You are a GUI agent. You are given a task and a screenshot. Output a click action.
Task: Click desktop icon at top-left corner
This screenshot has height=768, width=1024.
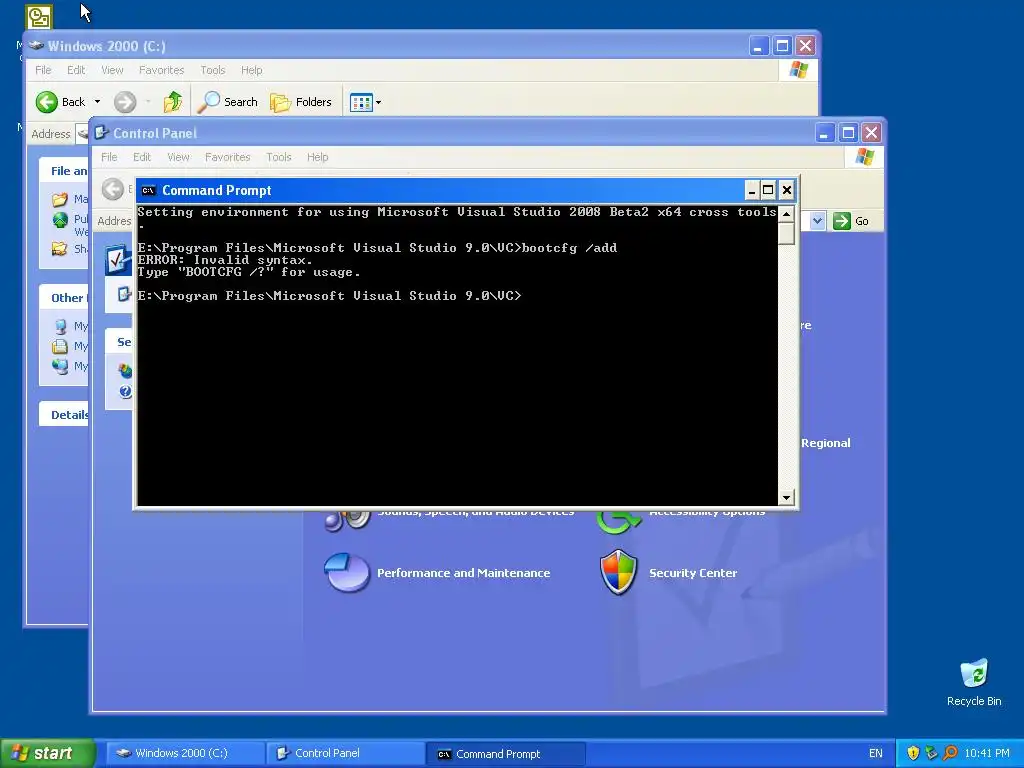click(x=39, y=17)
